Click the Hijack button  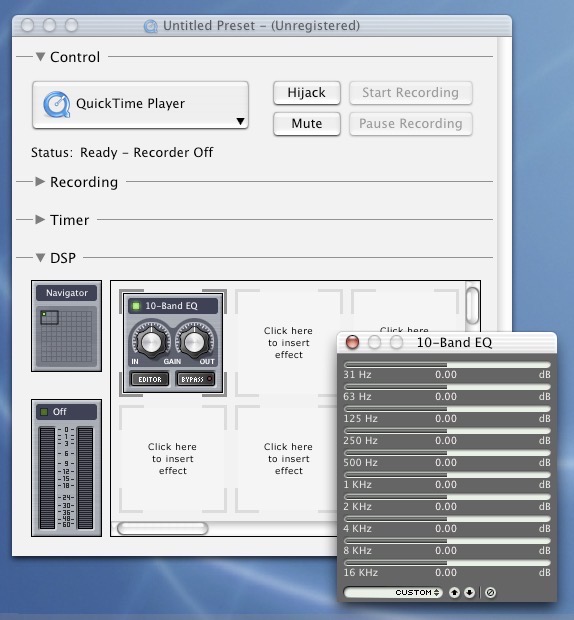coord(307,93)
